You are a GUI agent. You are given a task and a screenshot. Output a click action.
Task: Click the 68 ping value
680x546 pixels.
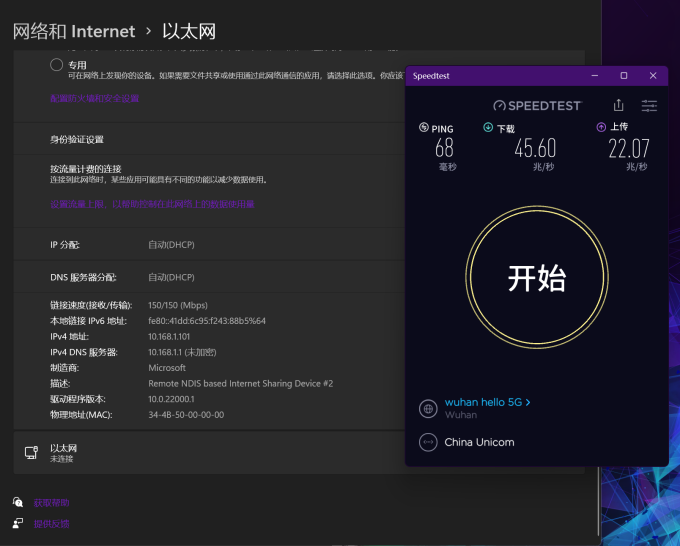tap(445, 148)
